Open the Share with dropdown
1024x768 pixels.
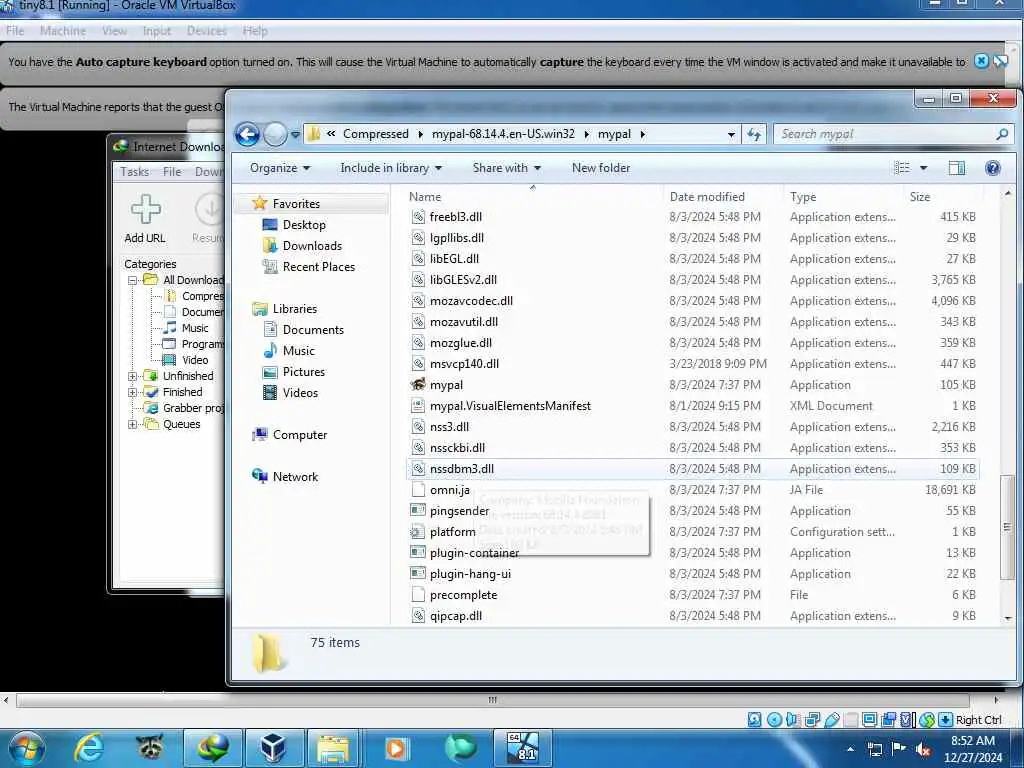tap(507, 168)
